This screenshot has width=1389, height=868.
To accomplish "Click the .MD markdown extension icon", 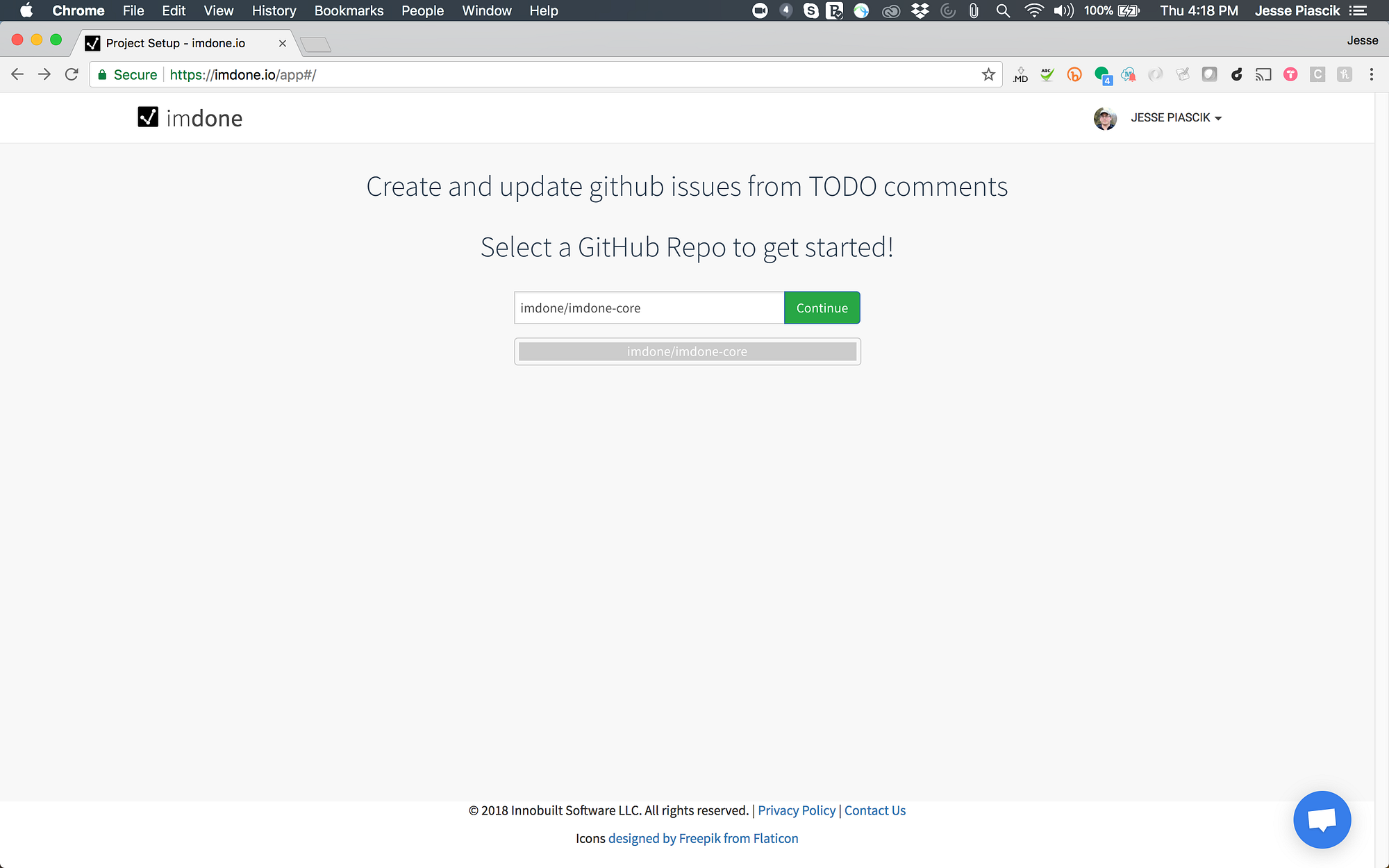I will pyautogui.click(x=1020, y=74).
